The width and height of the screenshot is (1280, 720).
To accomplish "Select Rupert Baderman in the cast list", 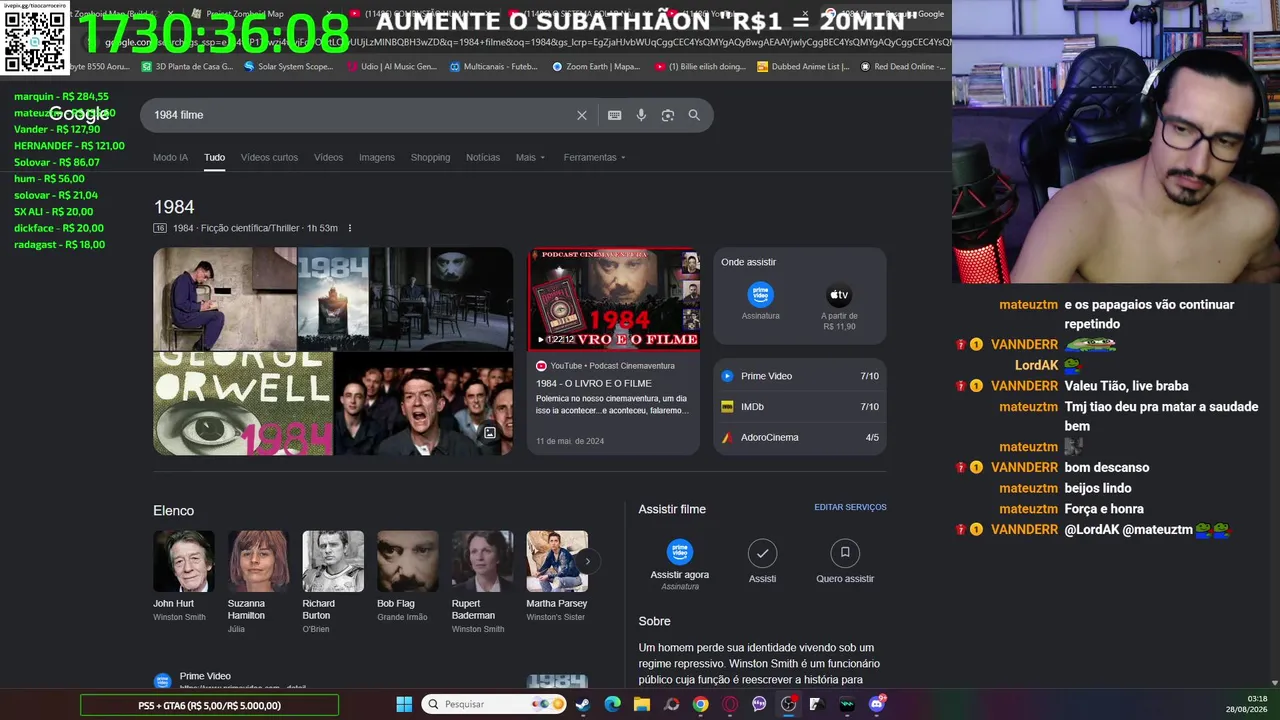I will pos(482,582).
